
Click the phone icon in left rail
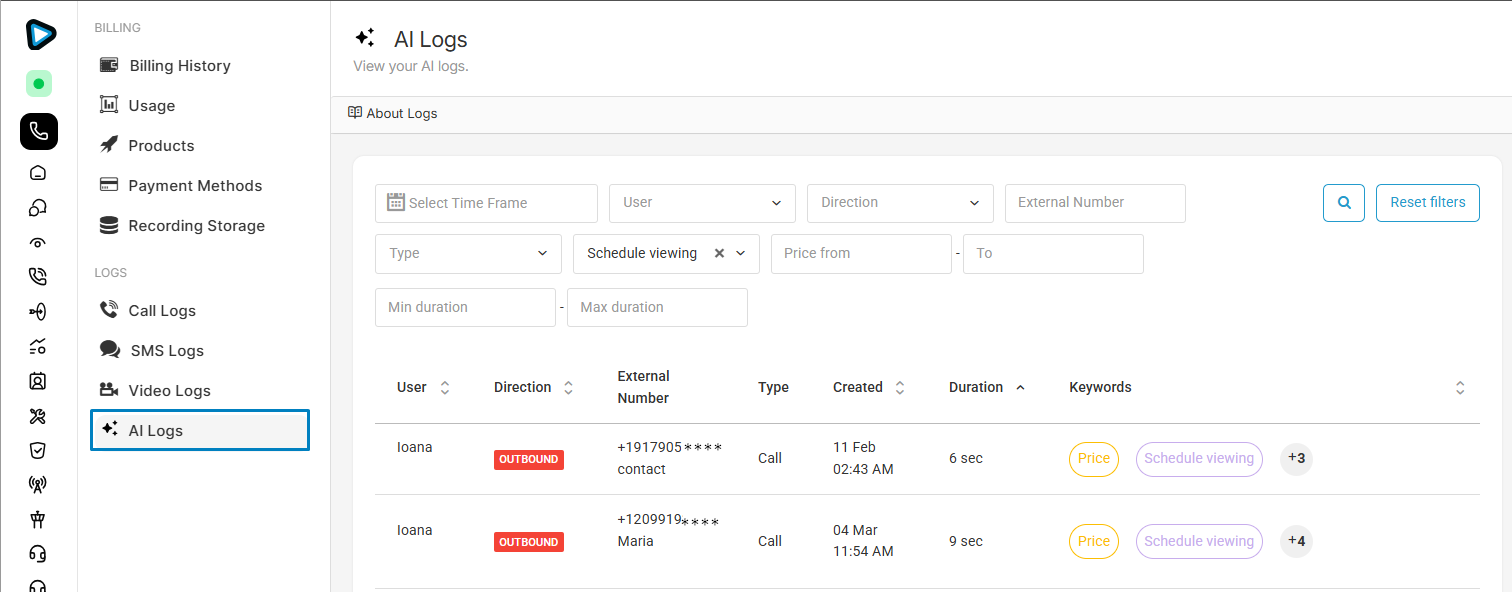pos(38,131)
